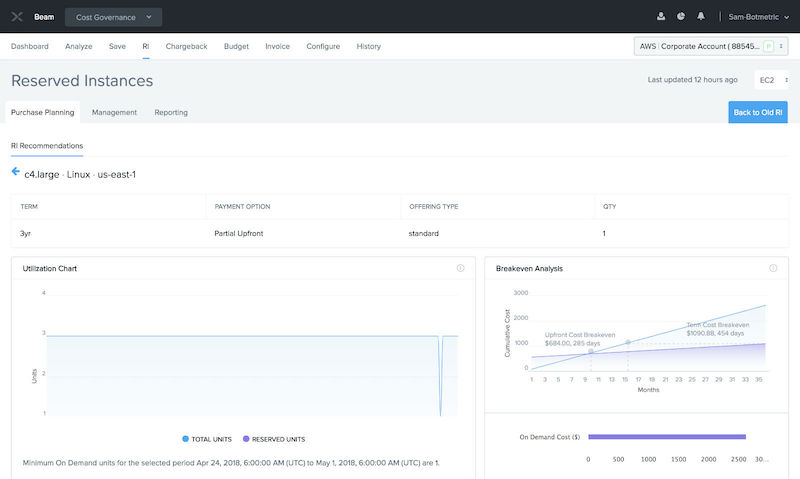Open the EC2 service dropdown
The image size is (800, 479).
pyautogui.click(x=772, y=80)
